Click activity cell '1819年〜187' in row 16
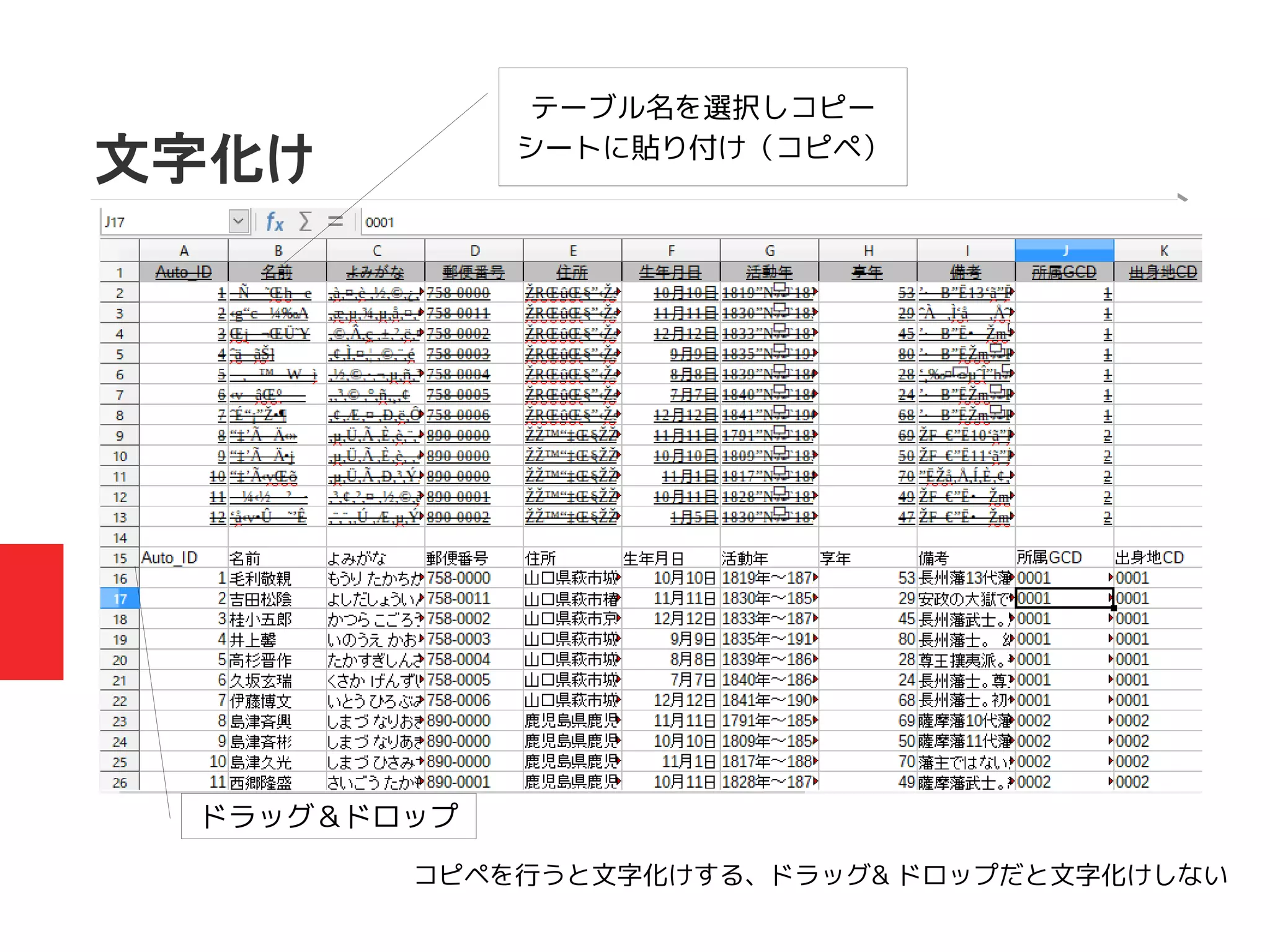1270x952 pixels. point(770,578)
